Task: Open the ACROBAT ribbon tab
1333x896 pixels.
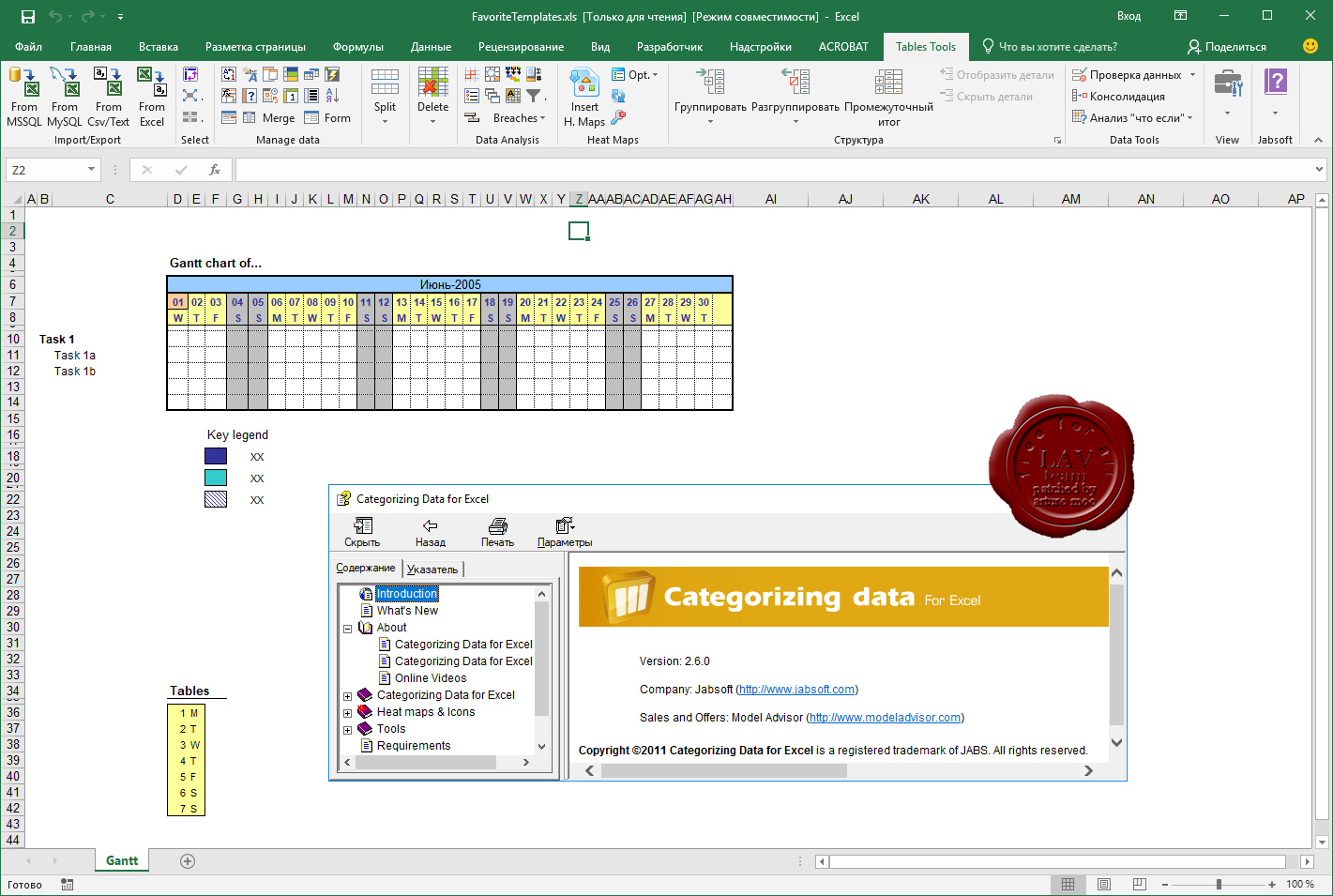Action: (843, 47)
